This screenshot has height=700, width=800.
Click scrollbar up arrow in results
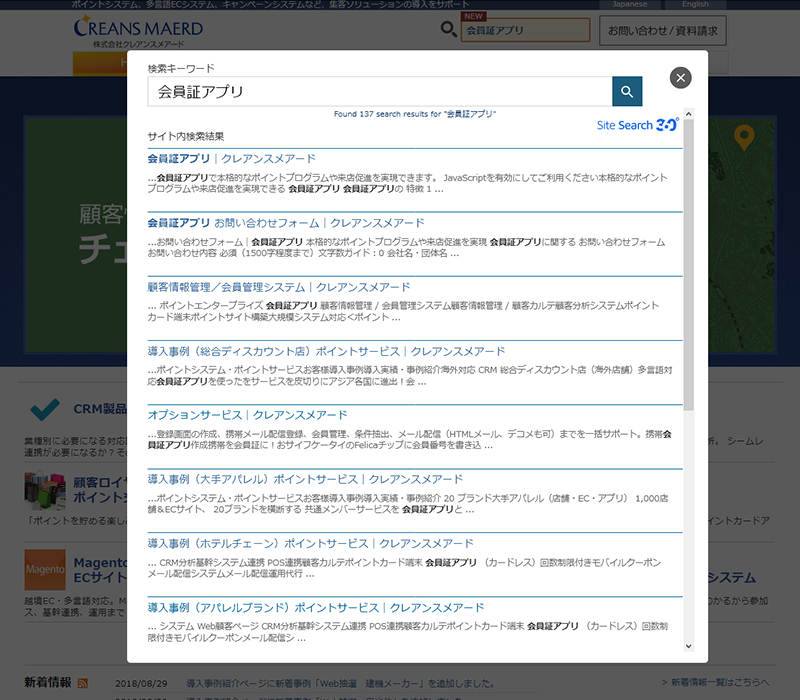pyautogui.click(x=688, y=114)
